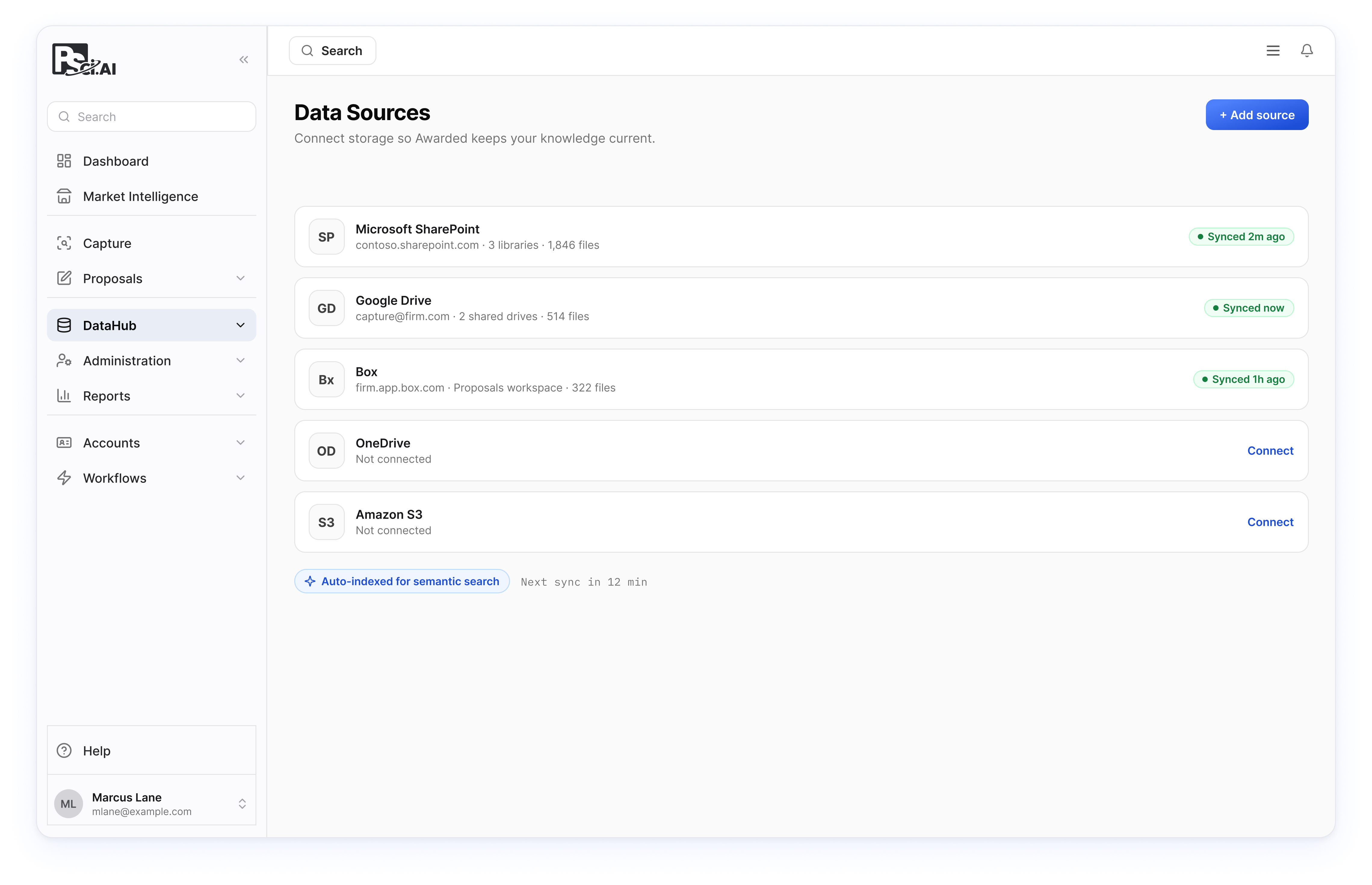Open the Microsoft SharePoint source card
1372x885 pixels.
tap(801, 237)
